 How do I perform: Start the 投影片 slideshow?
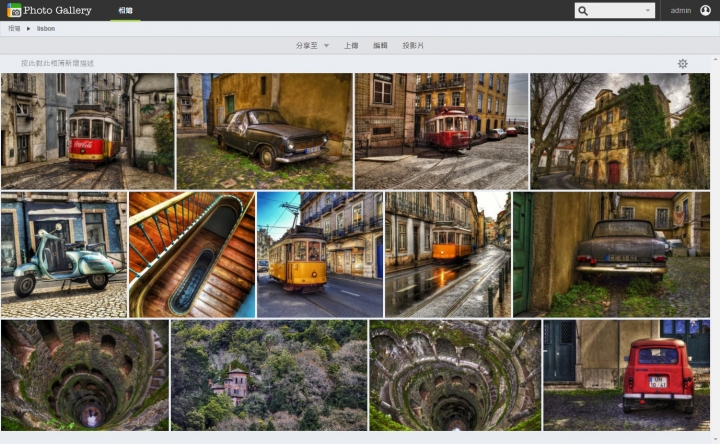pyautogui.click(x=413, y=46)
